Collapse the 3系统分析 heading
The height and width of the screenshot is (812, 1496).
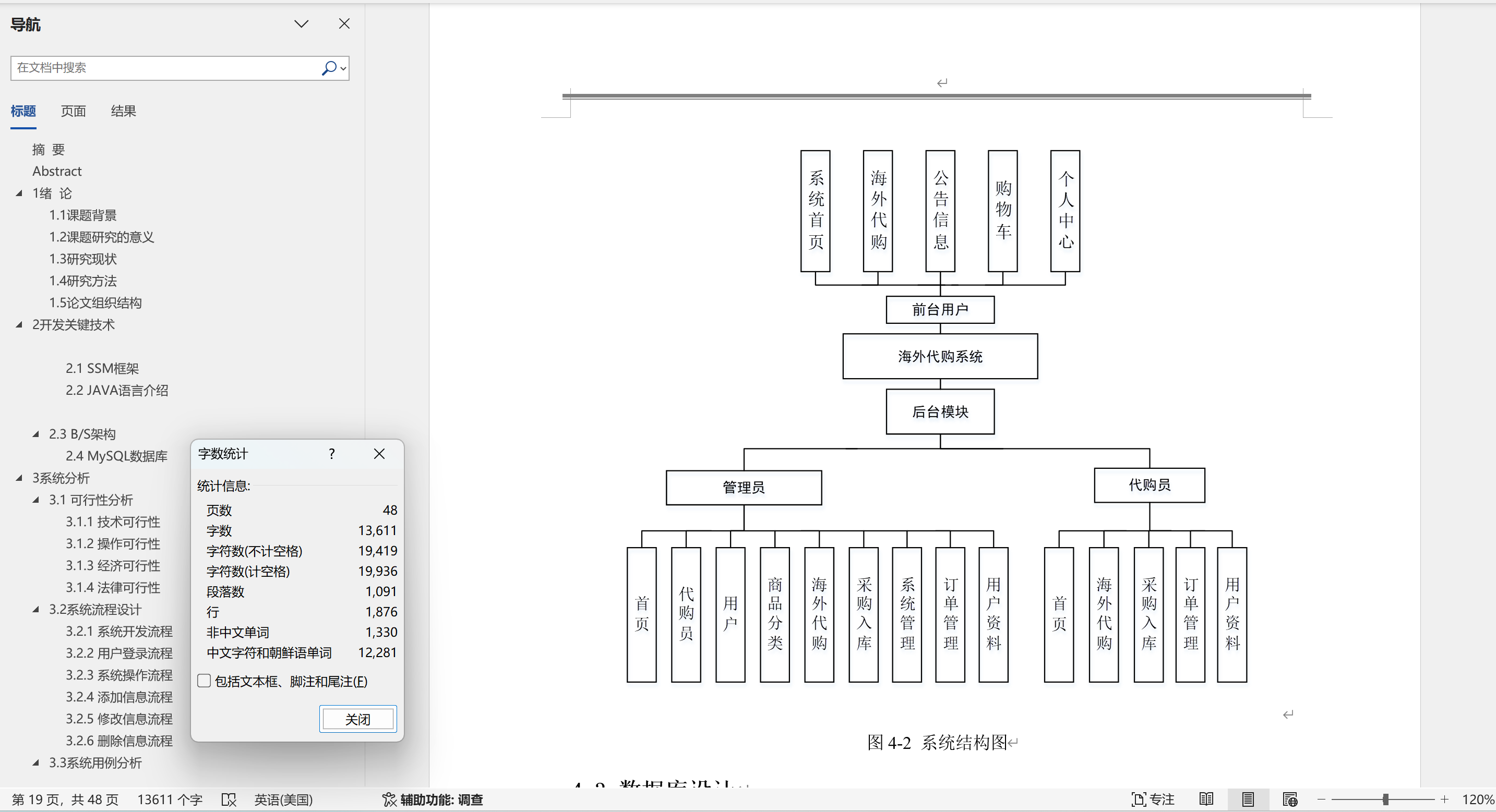coord(19,478)
